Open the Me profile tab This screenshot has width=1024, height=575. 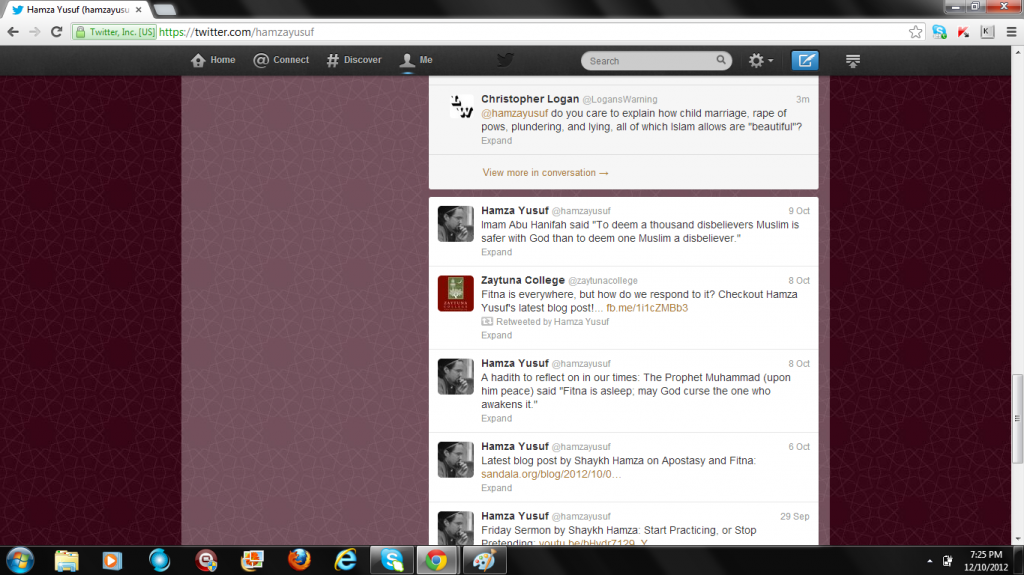(x=416, y=60)
